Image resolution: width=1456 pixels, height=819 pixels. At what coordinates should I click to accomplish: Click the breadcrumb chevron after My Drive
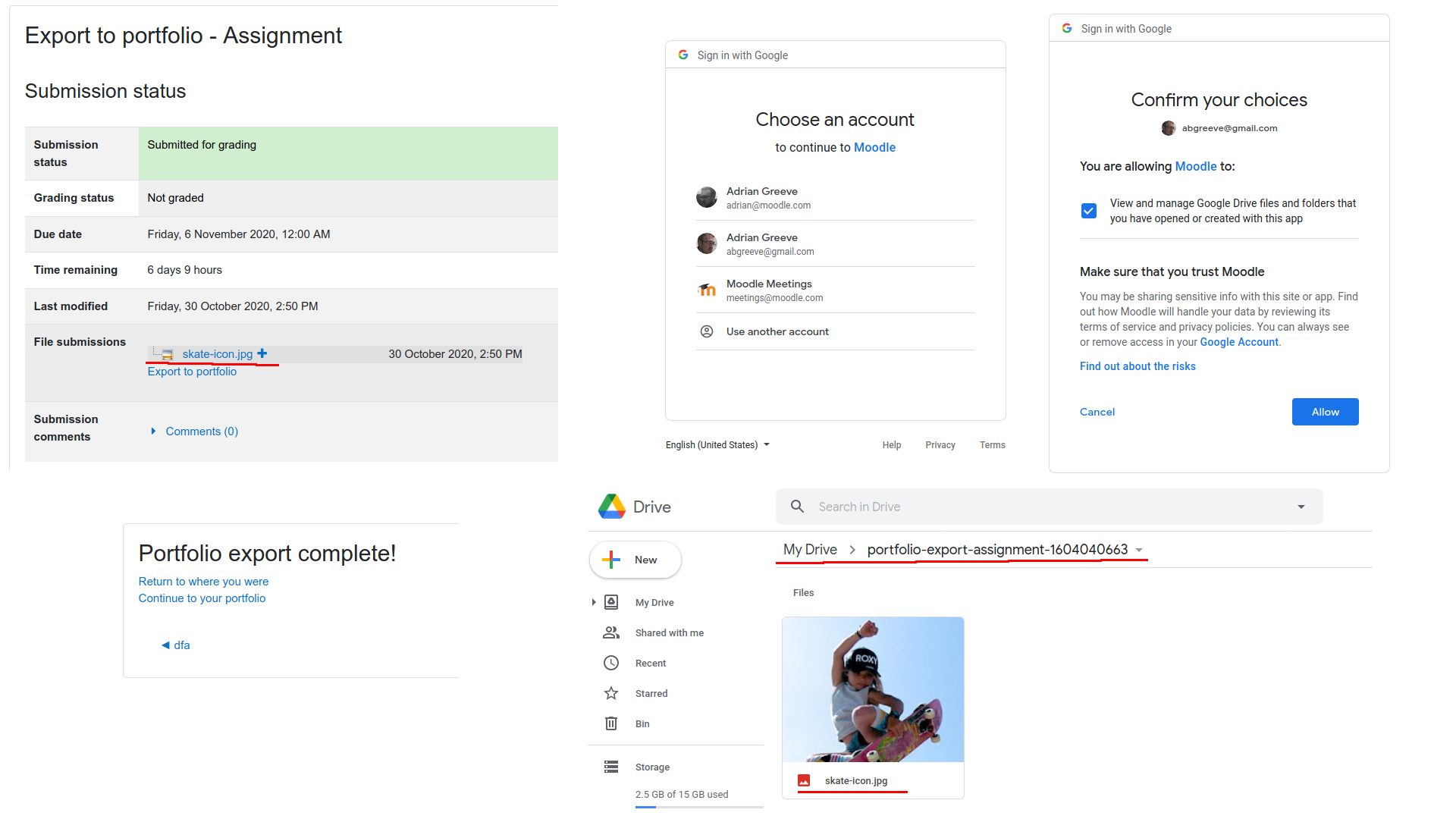(x=852, y=550)
